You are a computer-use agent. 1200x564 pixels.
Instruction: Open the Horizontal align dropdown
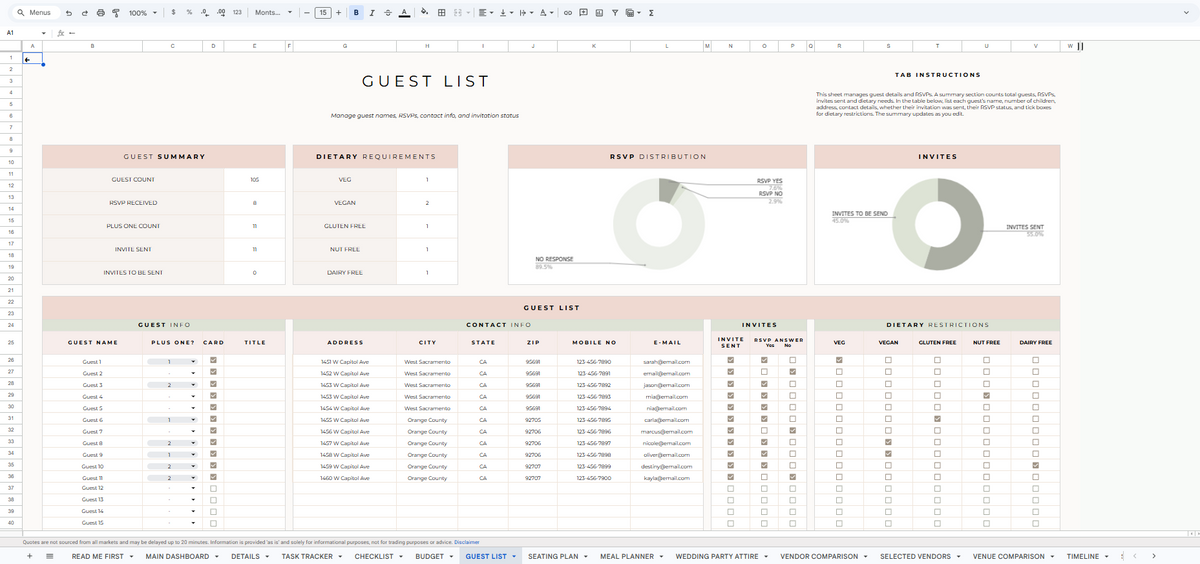[x=485, y=12]
